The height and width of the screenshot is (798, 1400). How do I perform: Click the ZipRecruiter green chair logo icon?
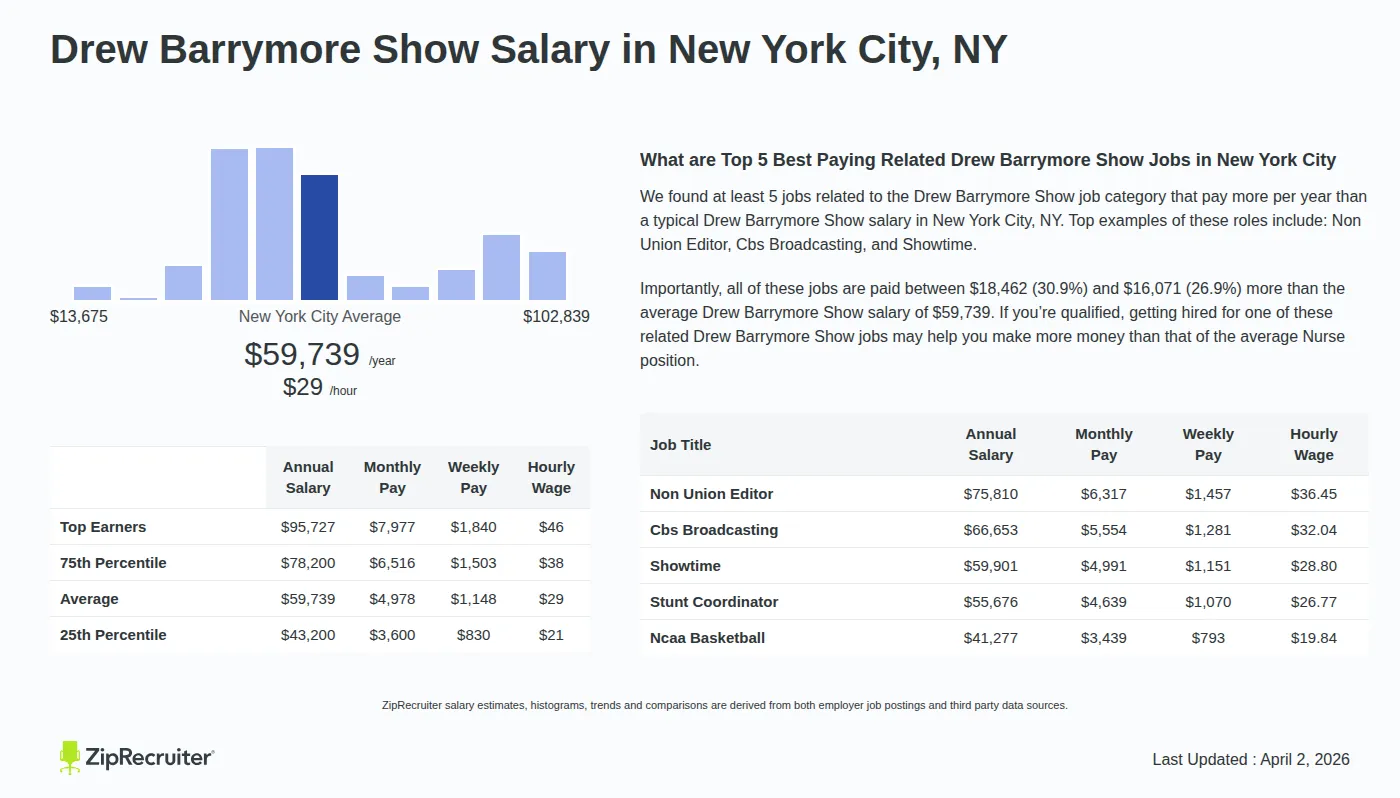pos(68,757)
